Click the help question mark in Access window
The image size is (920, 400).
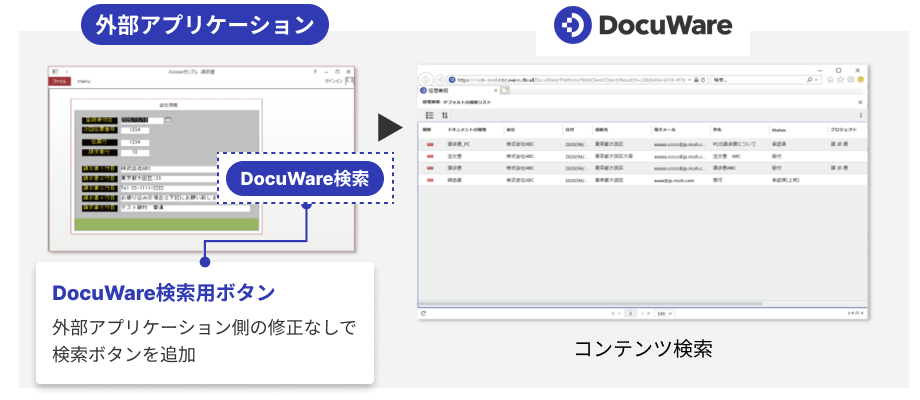316,71
